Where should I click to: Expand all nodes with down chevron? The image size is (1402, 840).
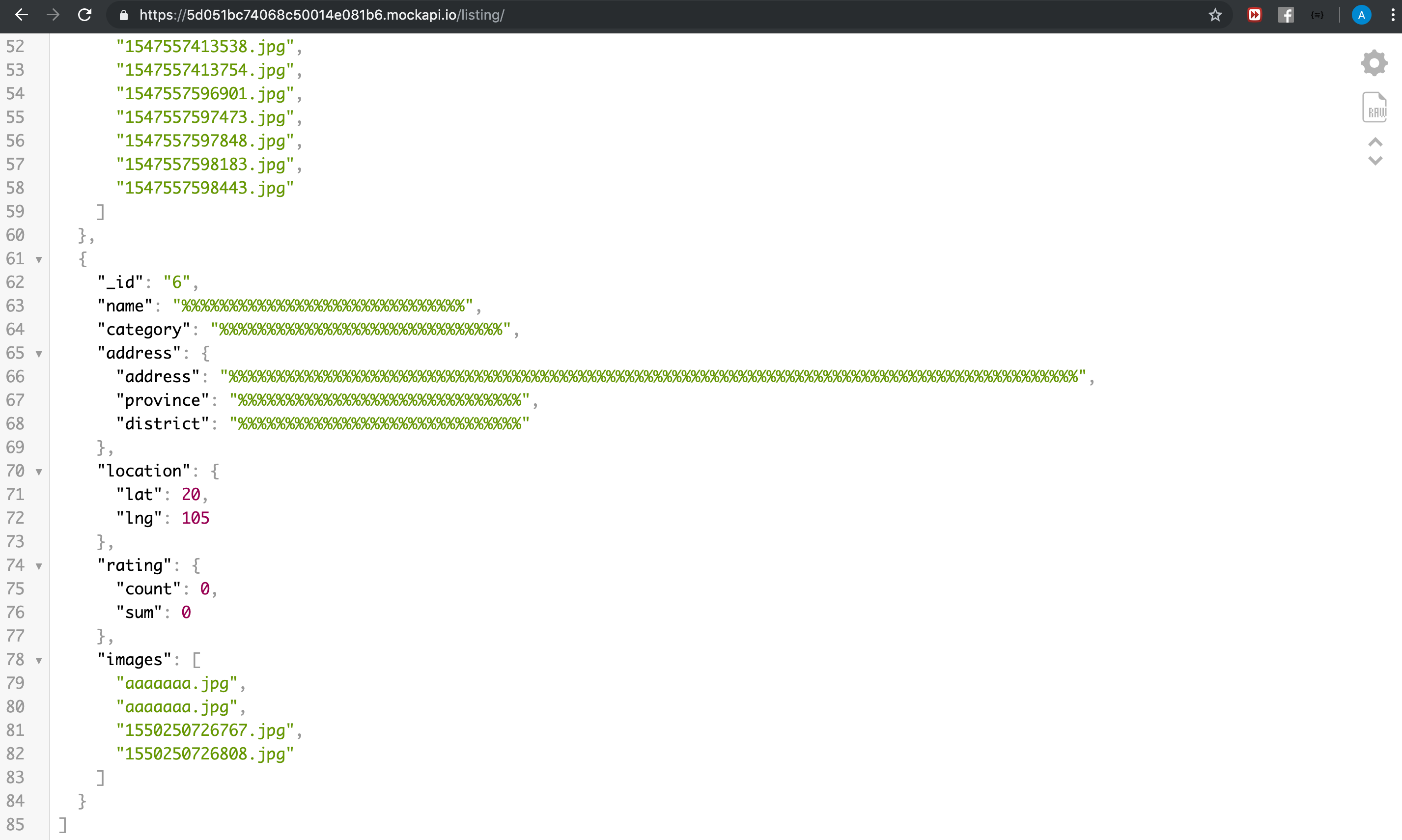[1375, 161]
